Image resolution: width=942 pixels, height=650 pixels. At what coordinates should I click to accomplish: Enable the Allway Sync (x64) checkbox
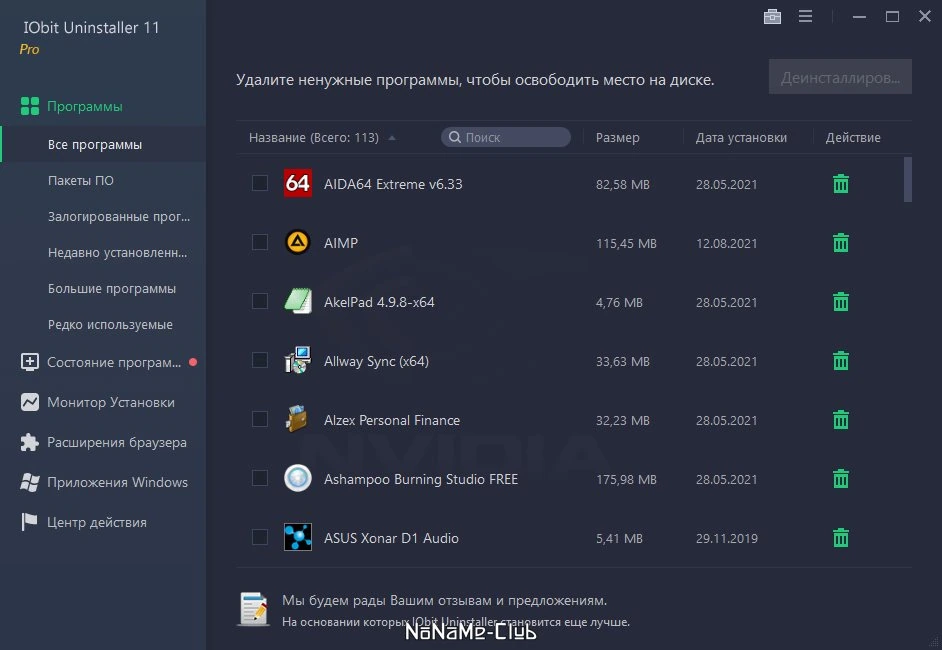pos(260,360)
